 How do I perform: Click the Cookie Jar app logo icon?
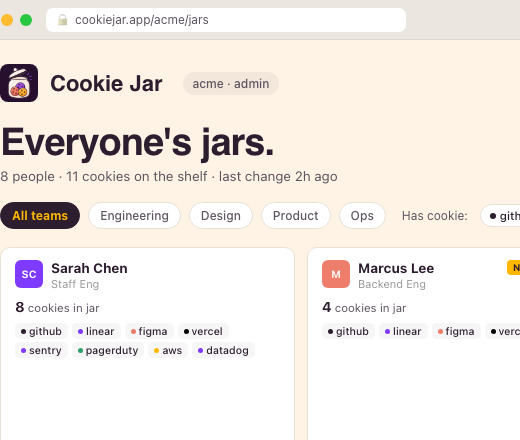tap(19, 83)
